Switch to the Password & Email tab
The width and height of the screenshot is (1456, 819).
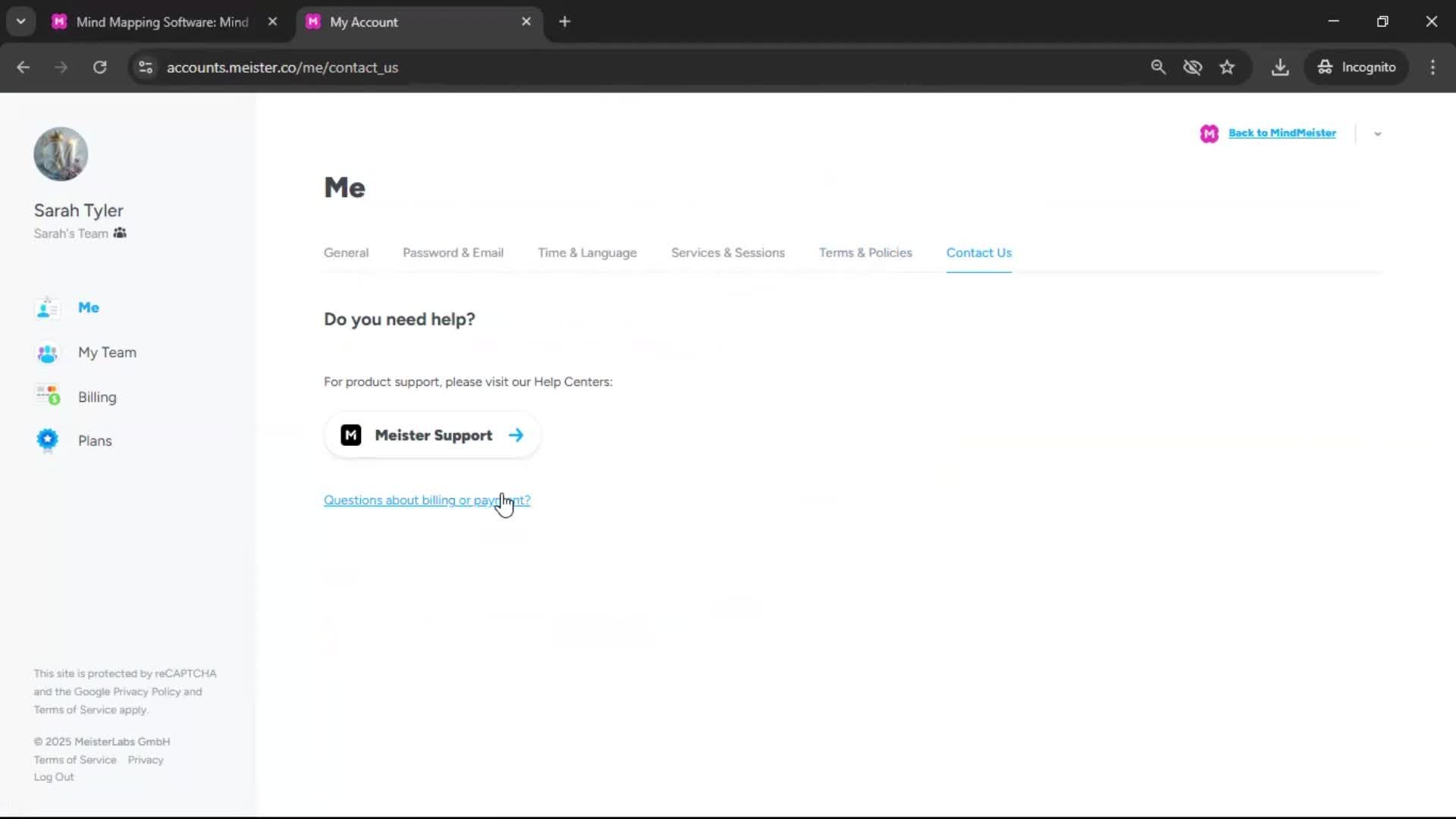tap(453, 253)
